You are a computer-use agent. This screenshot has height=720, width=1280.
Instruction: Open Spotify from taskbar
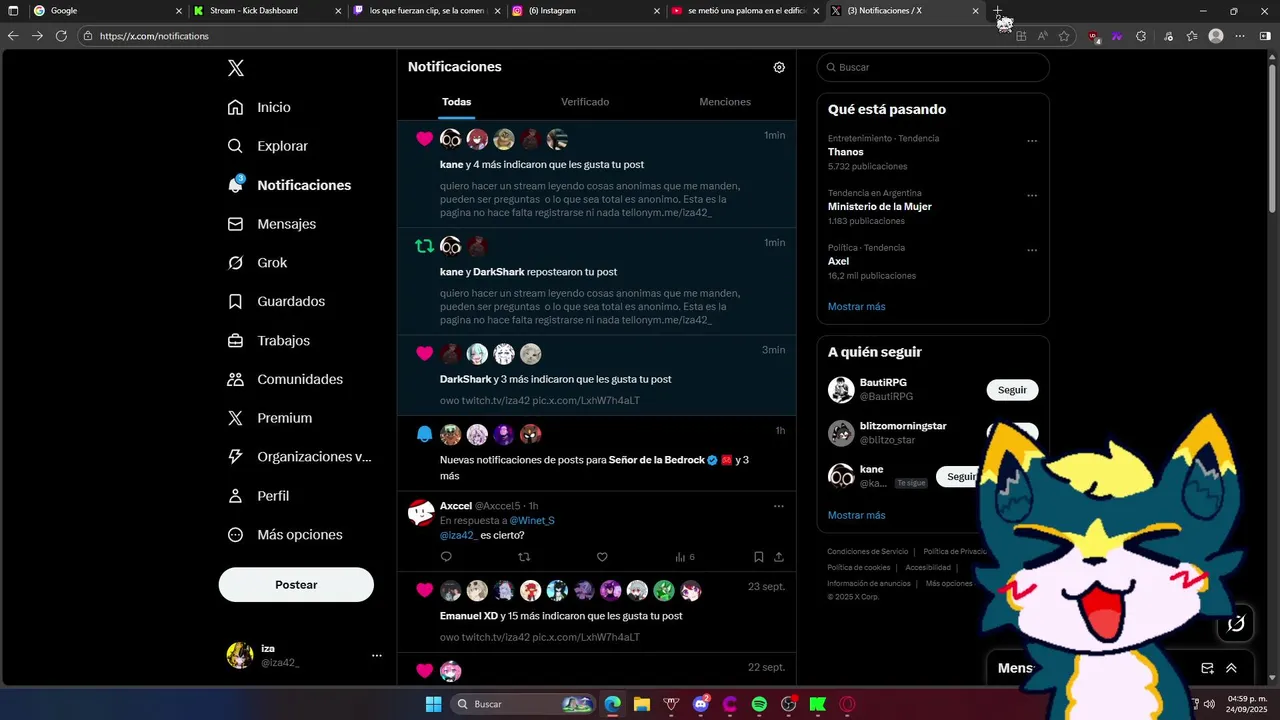(759, 704)
